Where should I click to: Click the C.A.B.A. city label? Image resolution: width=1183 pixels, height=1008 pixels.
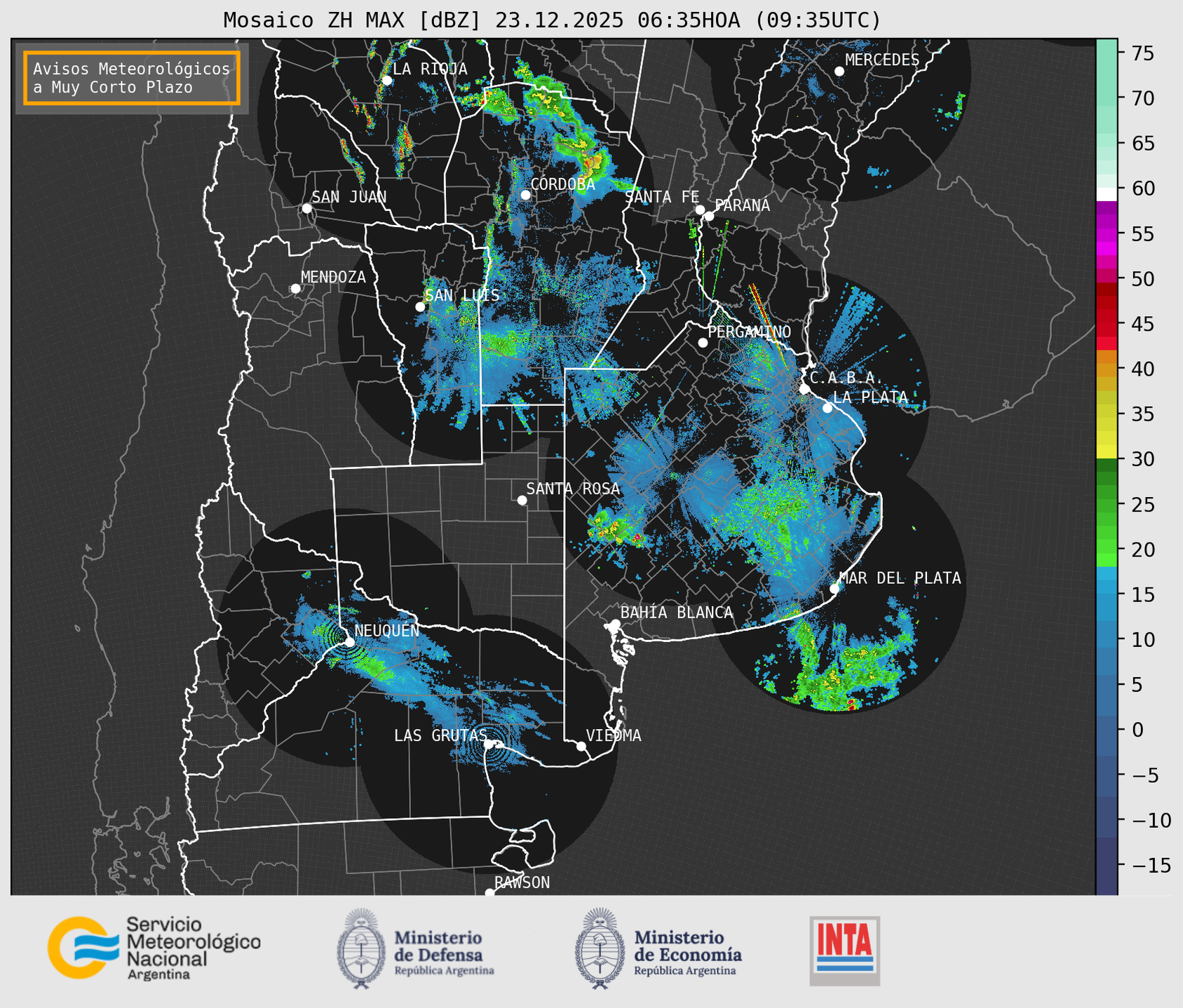coord(847,379)
